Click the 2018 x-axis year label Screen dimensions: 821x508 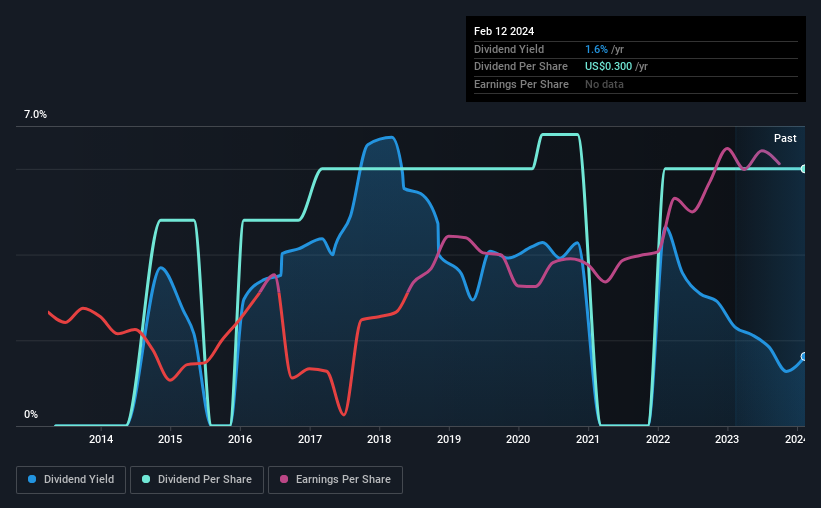point(379,439)
